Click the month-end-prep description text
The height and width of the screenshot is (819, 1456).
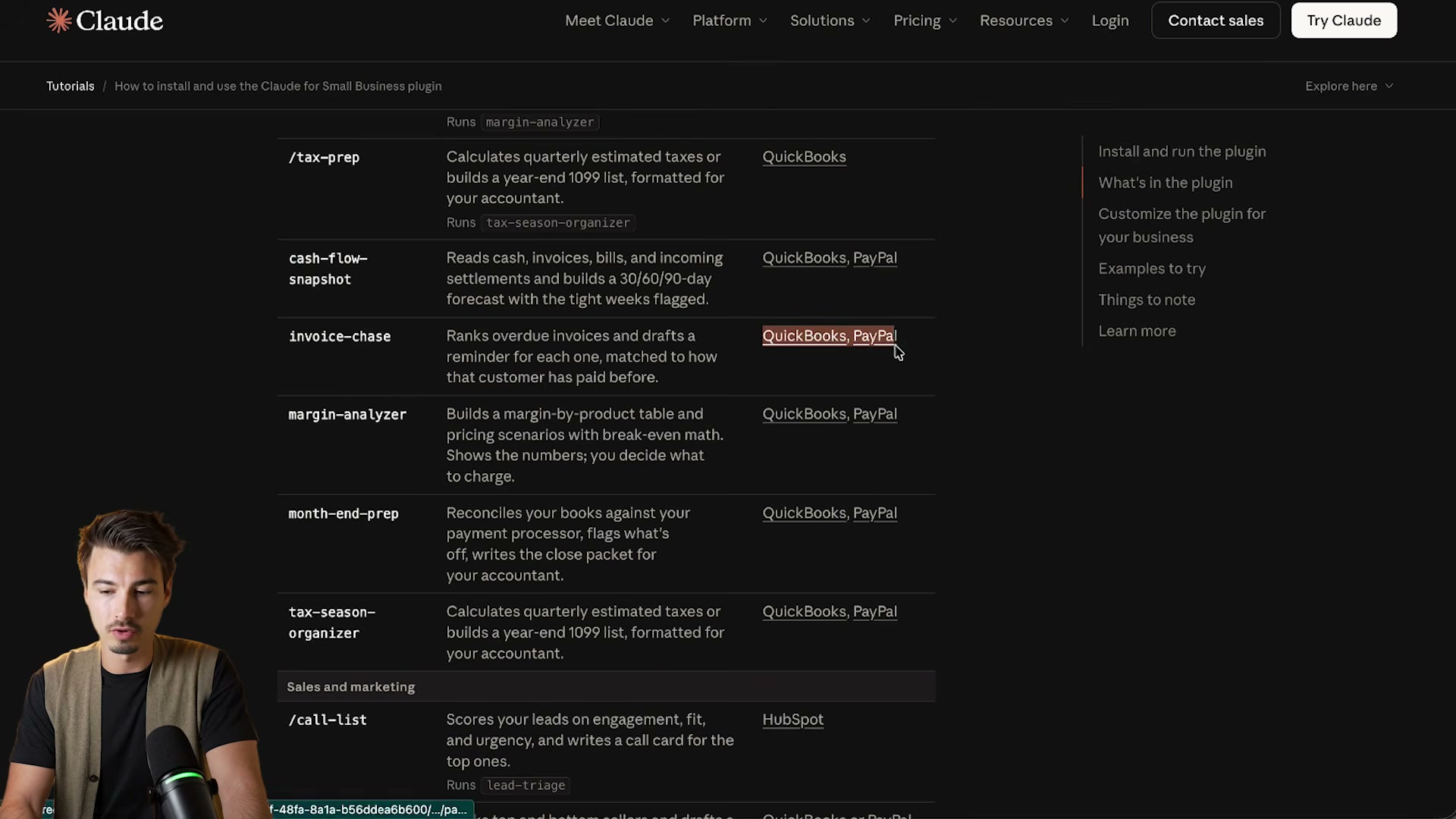pos(568,544)
